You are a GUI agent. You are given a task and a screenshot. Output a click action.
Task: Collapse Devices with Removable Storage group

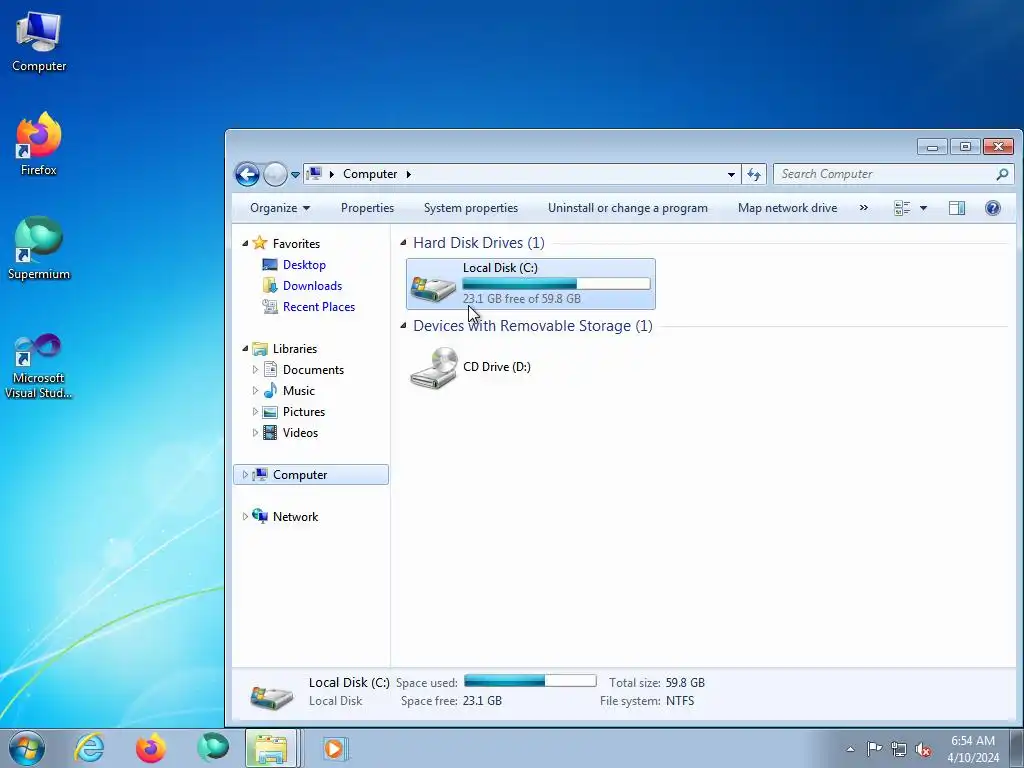pos(403,326)
